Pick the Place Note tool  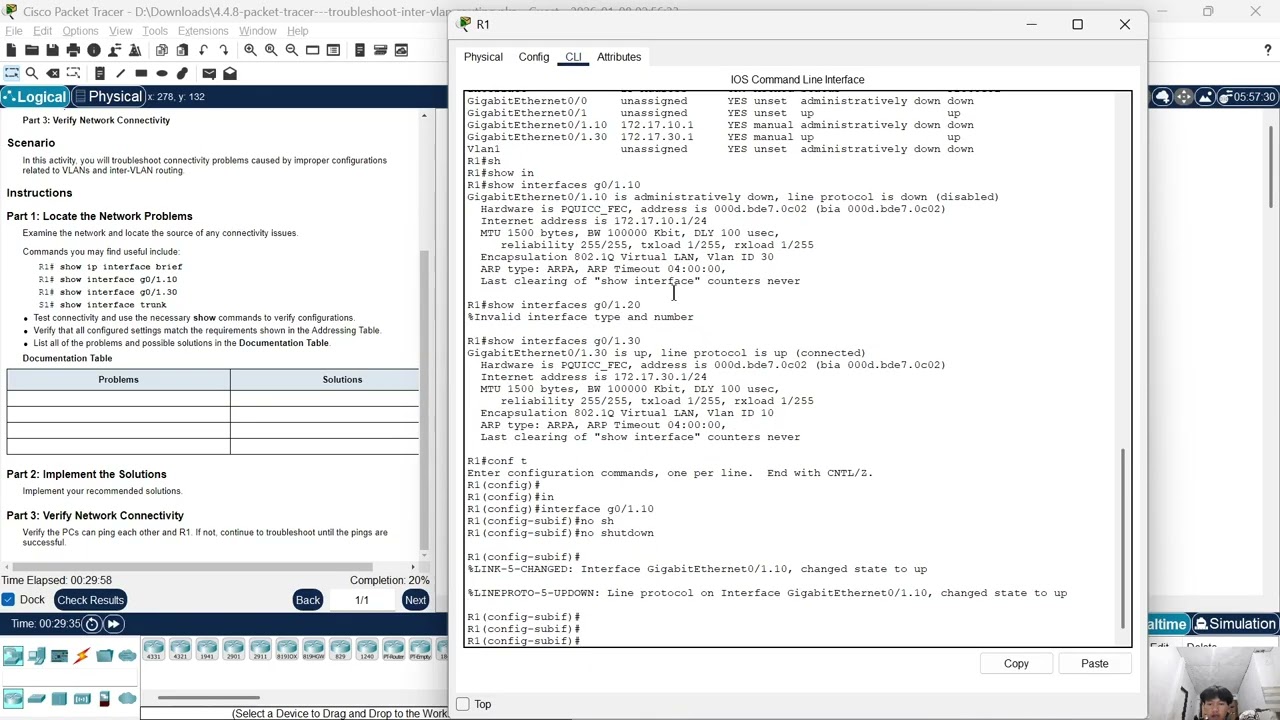(x=100, y=73)
